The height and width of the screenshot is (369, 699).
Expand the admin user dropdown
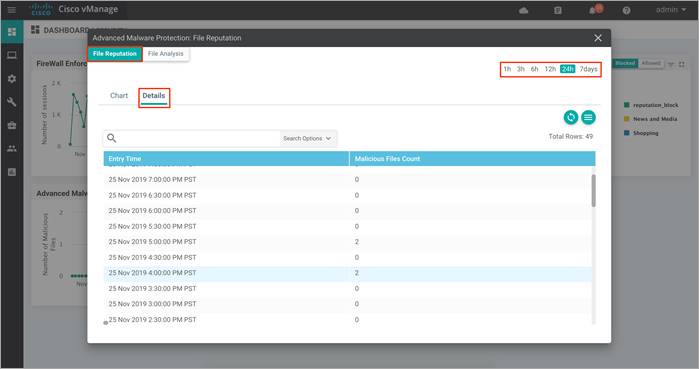671,9
